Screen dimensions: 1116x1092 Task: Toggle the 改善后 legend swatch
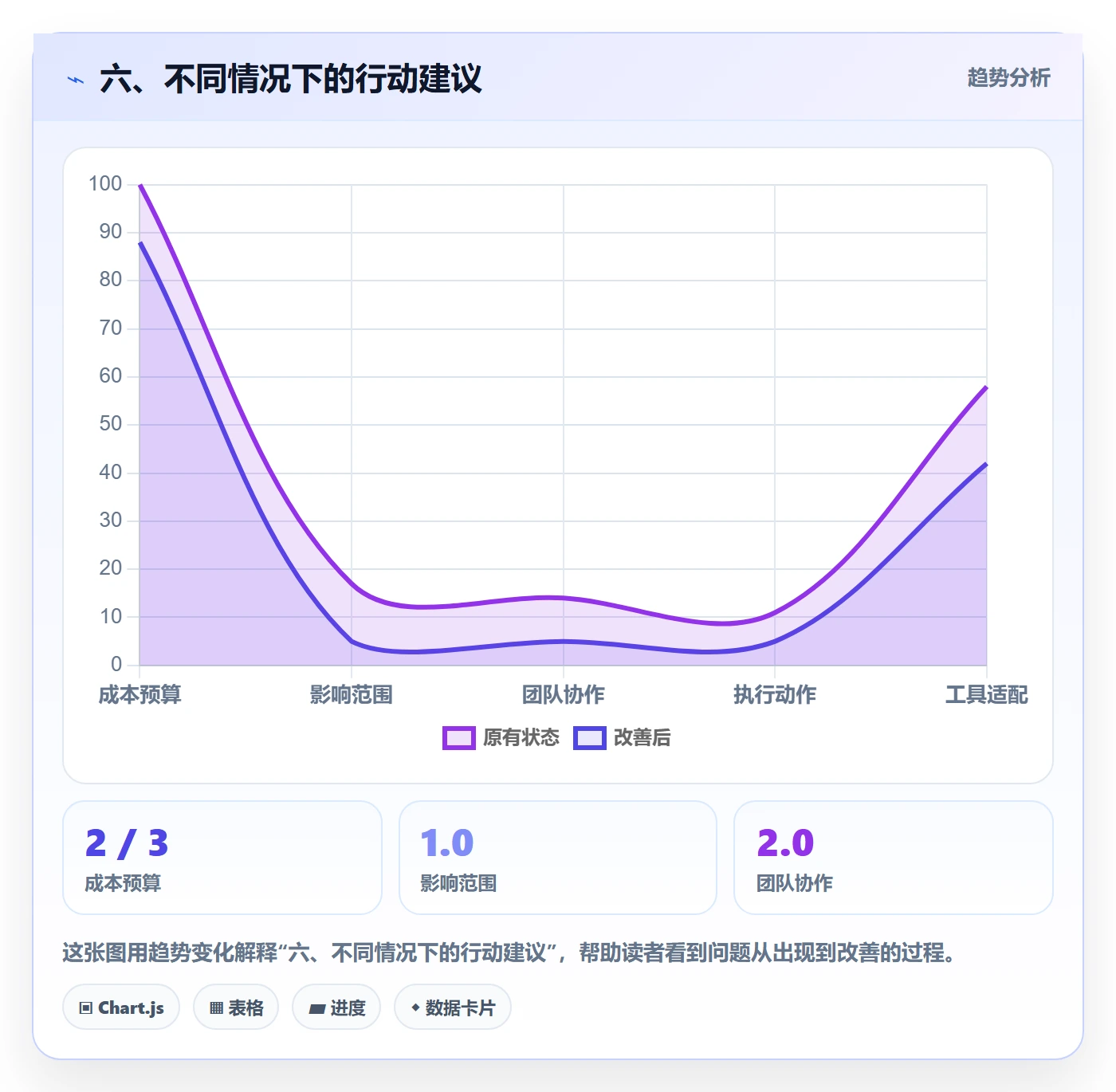[589, 738]
